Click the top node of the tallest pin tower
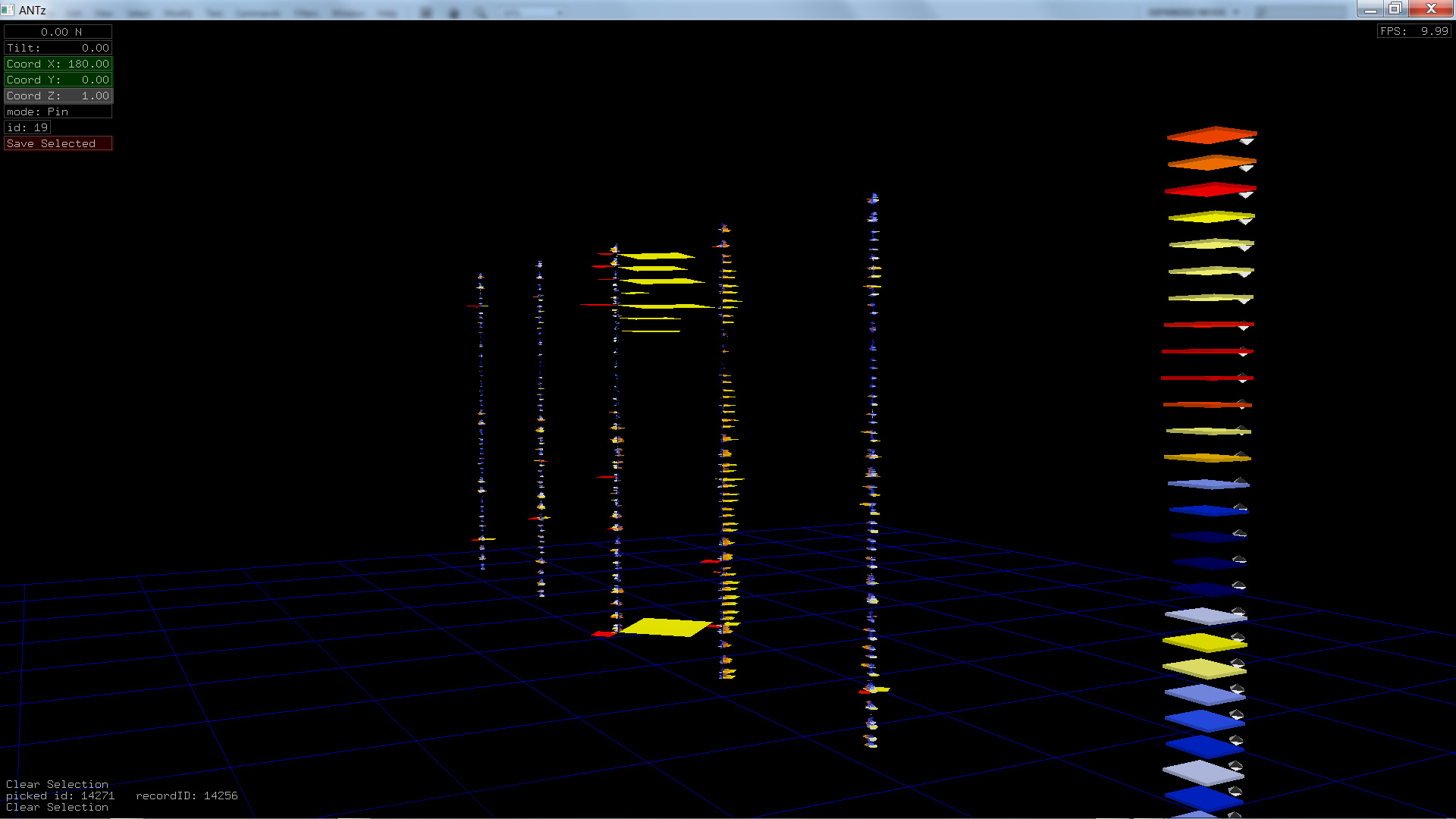 (x=874, y=199)
